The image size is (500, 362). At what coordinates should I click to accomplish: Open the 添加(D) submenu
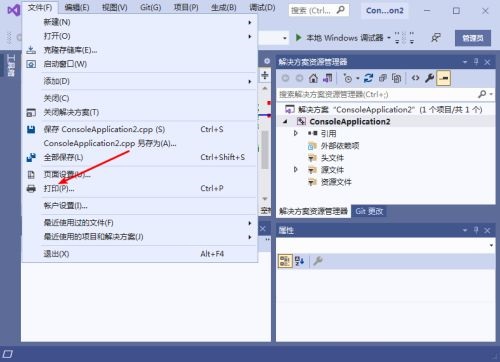(139, 81)
